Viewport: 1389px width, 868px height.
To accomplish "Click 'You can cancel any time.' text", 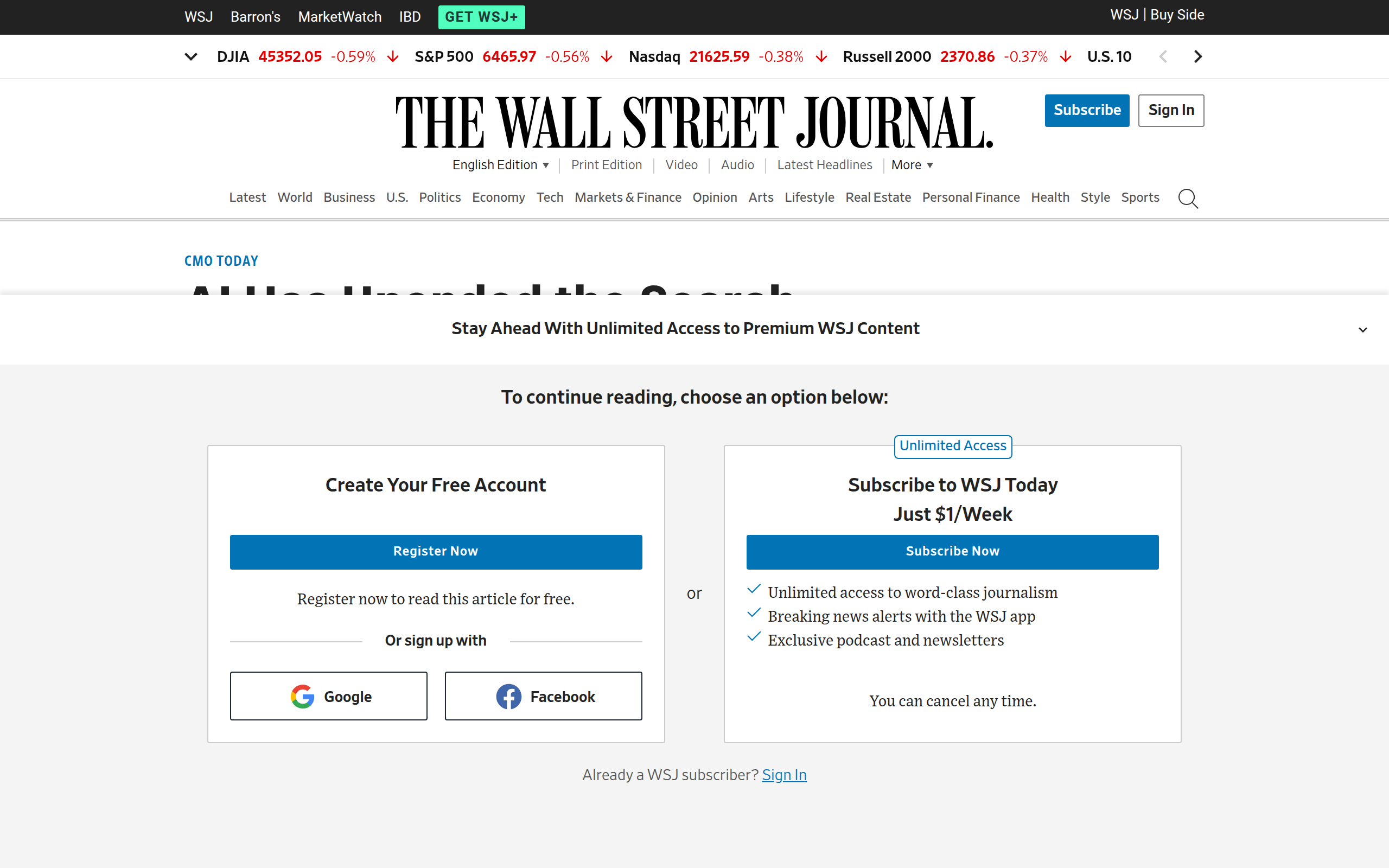I will tap(952, 701).
